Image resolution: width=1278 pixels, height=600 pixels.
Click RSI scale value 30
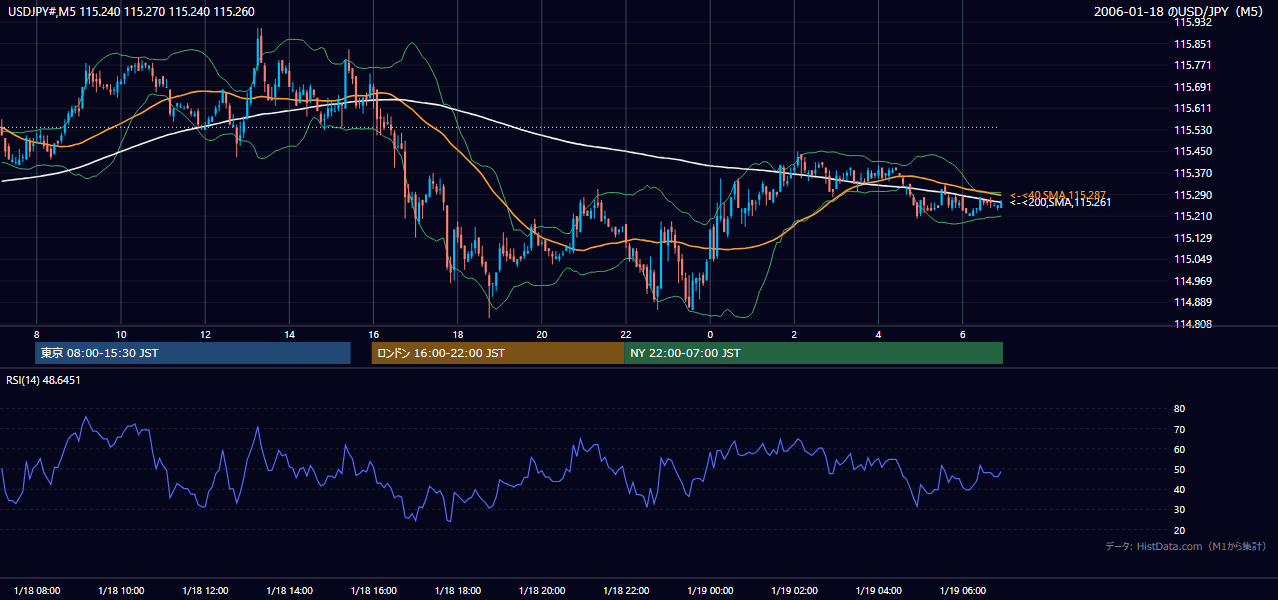point(1179,510)
